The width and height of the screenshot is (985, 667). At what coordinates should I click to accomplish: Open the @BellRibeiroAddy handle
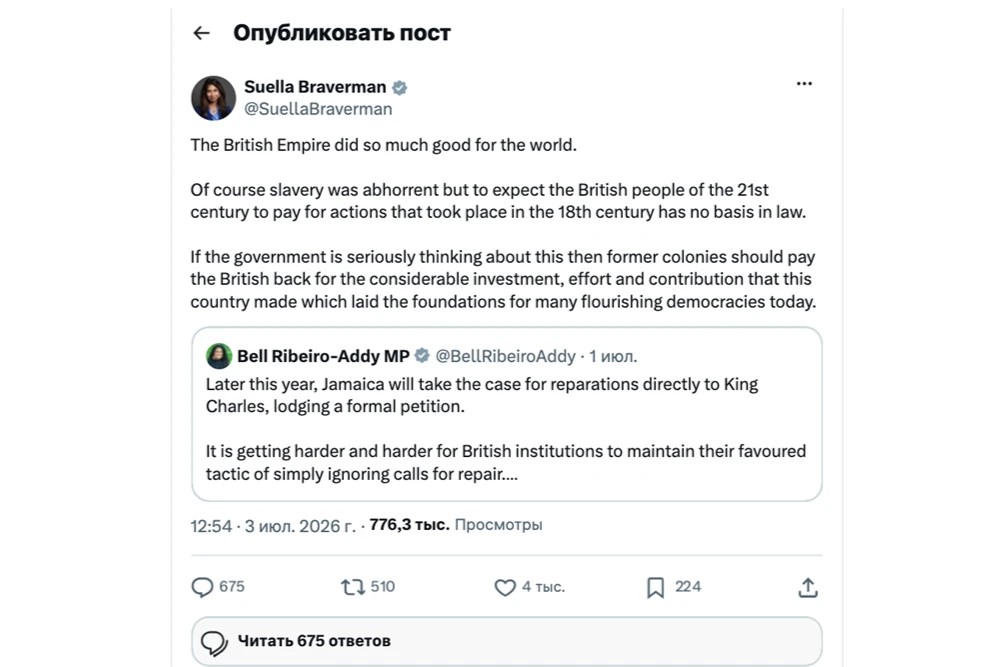pyautogui.click(x=505, y=356)
